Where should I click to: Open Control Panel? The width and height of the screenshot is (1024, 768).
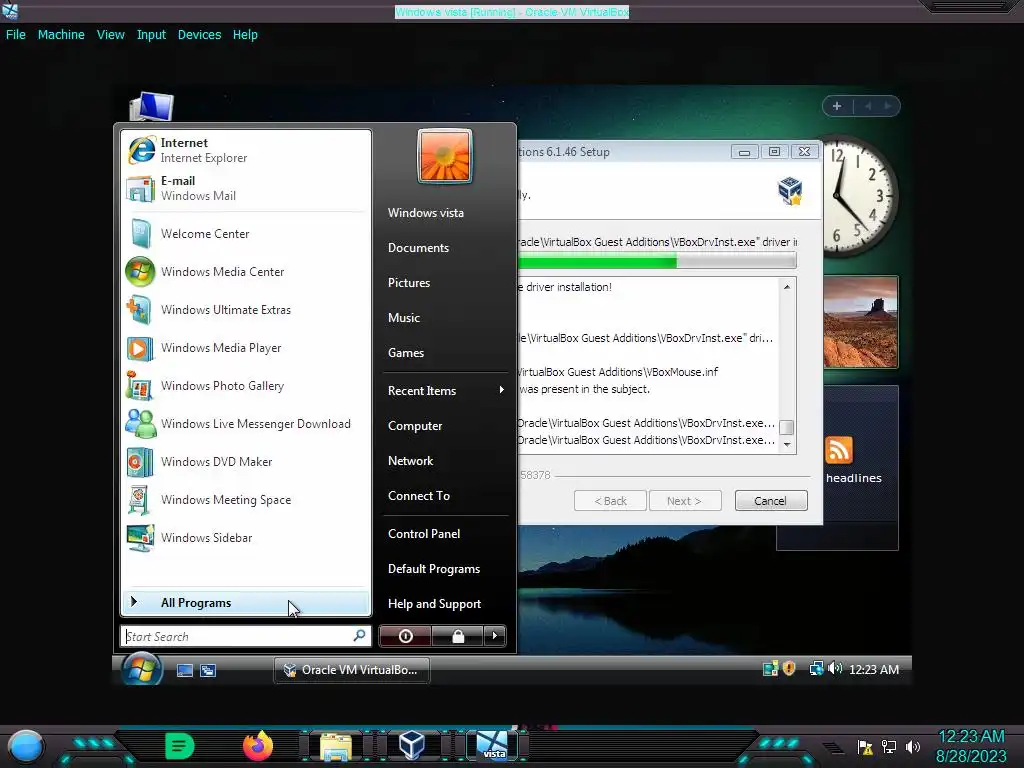tap(424, 534)
